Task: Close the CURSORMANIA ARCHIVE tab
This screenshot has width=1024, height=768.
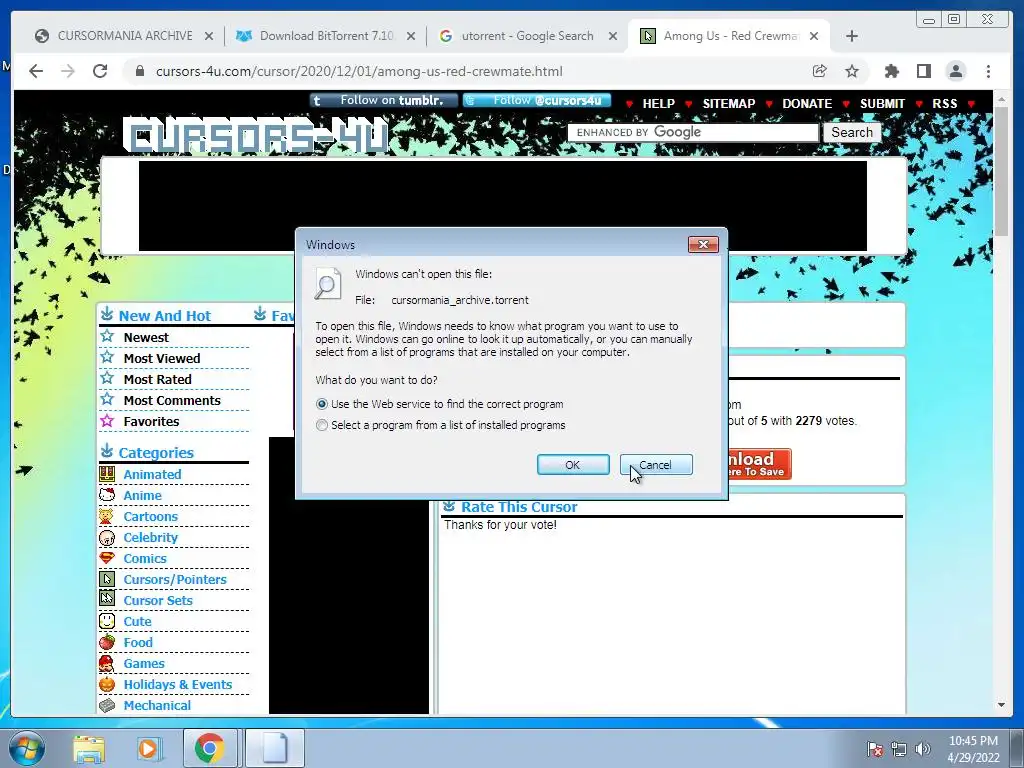Action: pos(209,37)
